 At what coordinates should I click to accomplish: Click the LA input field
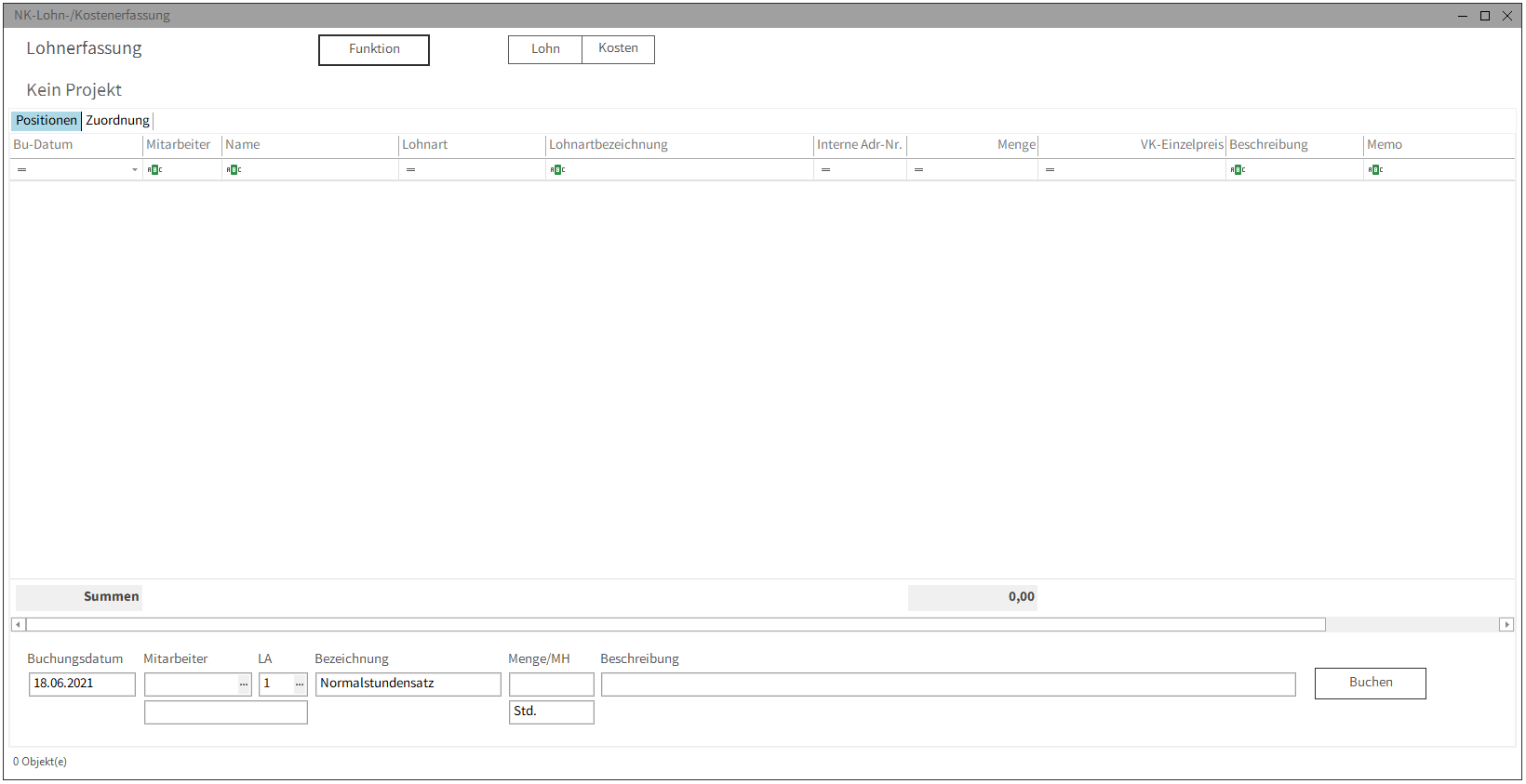(x=276, y=684)
